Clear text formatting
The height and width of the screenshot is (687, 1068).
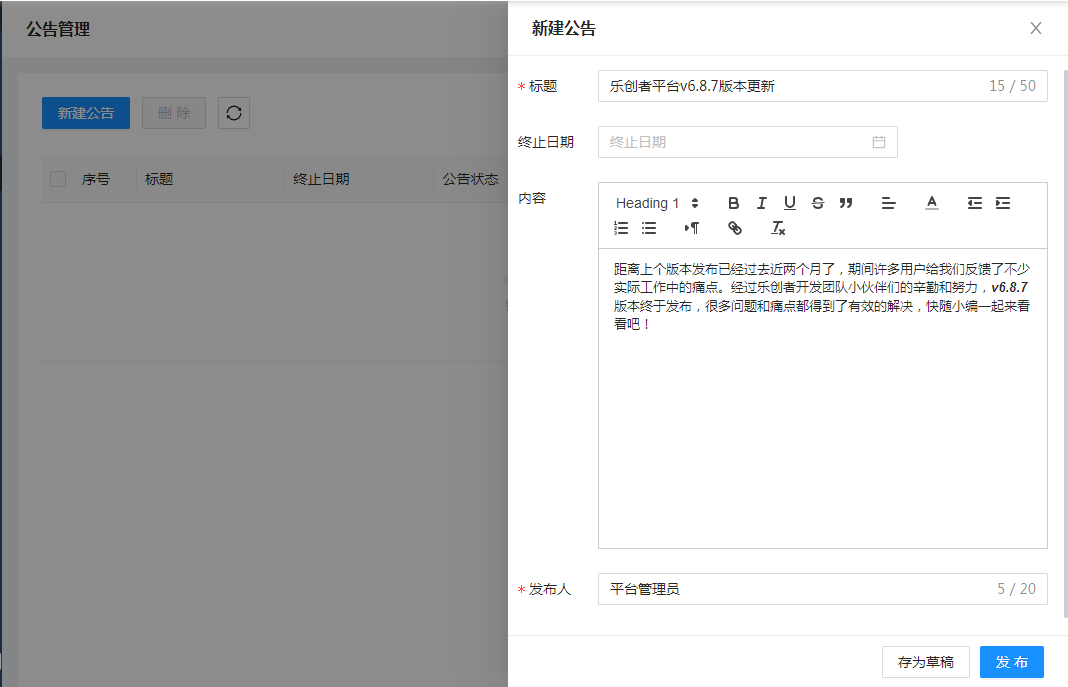coord(778,228)
